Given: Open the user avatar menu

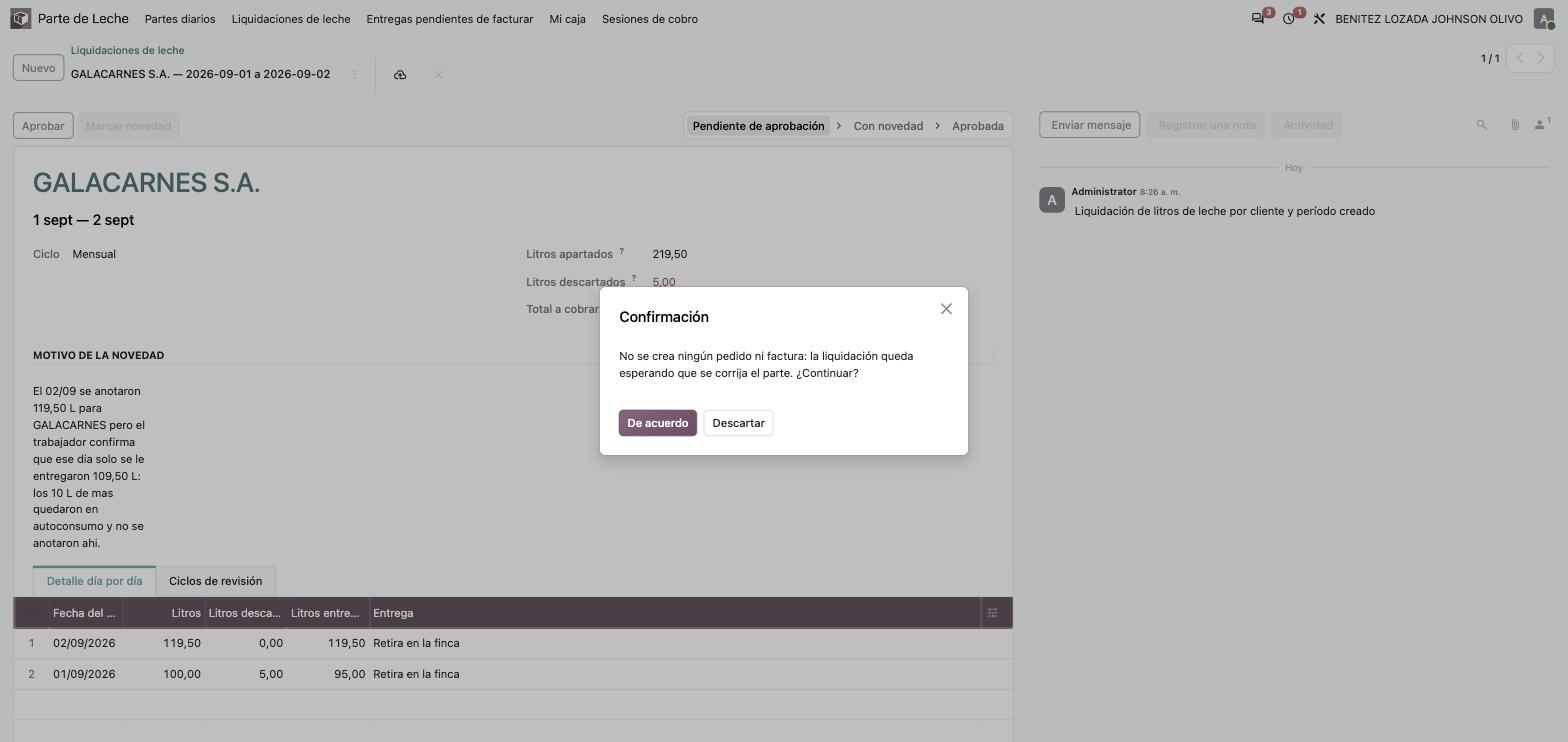Looking at the screenshot, I should pos(1544,19).
